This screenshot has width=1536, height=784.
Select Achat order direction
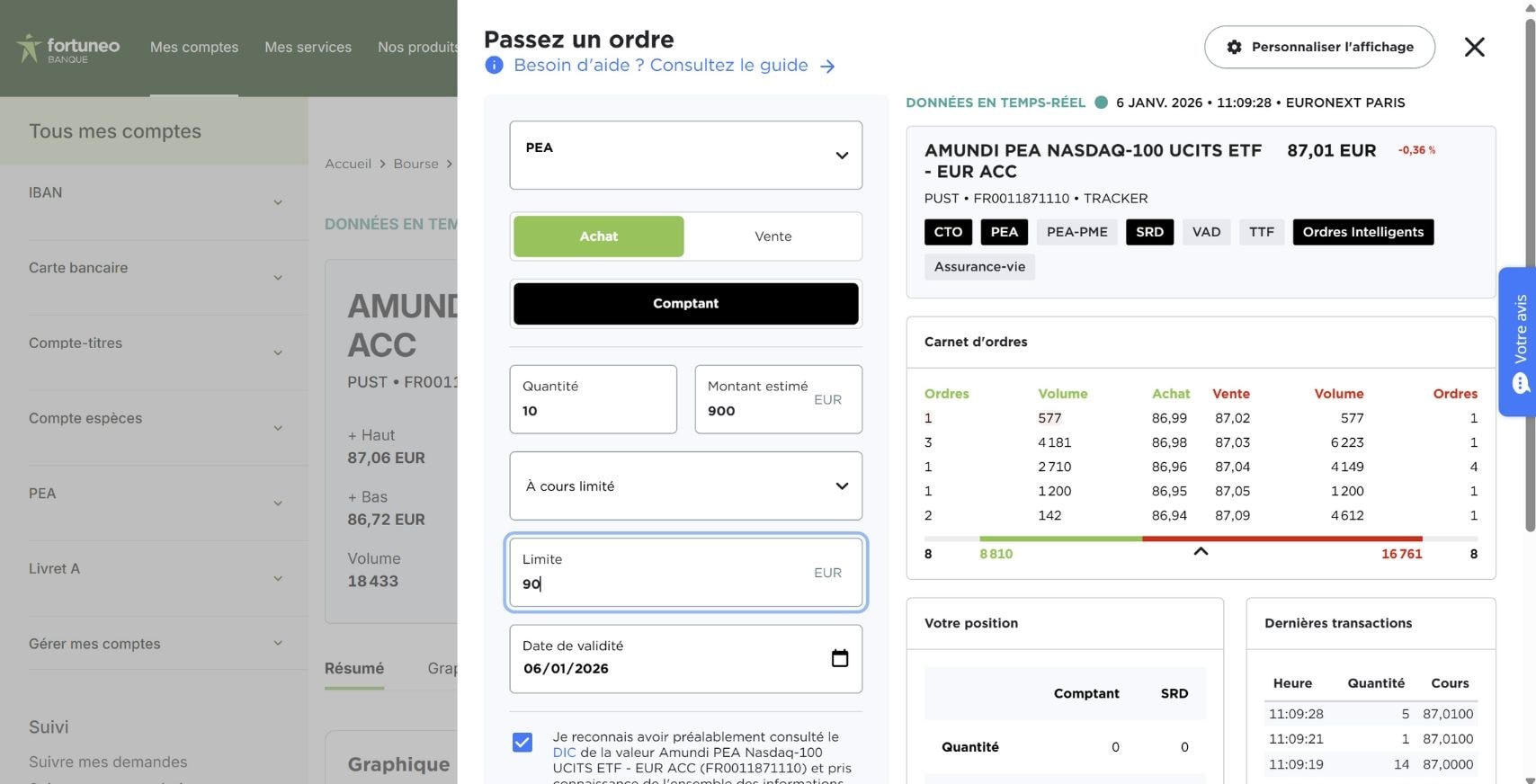coord(598,236)
